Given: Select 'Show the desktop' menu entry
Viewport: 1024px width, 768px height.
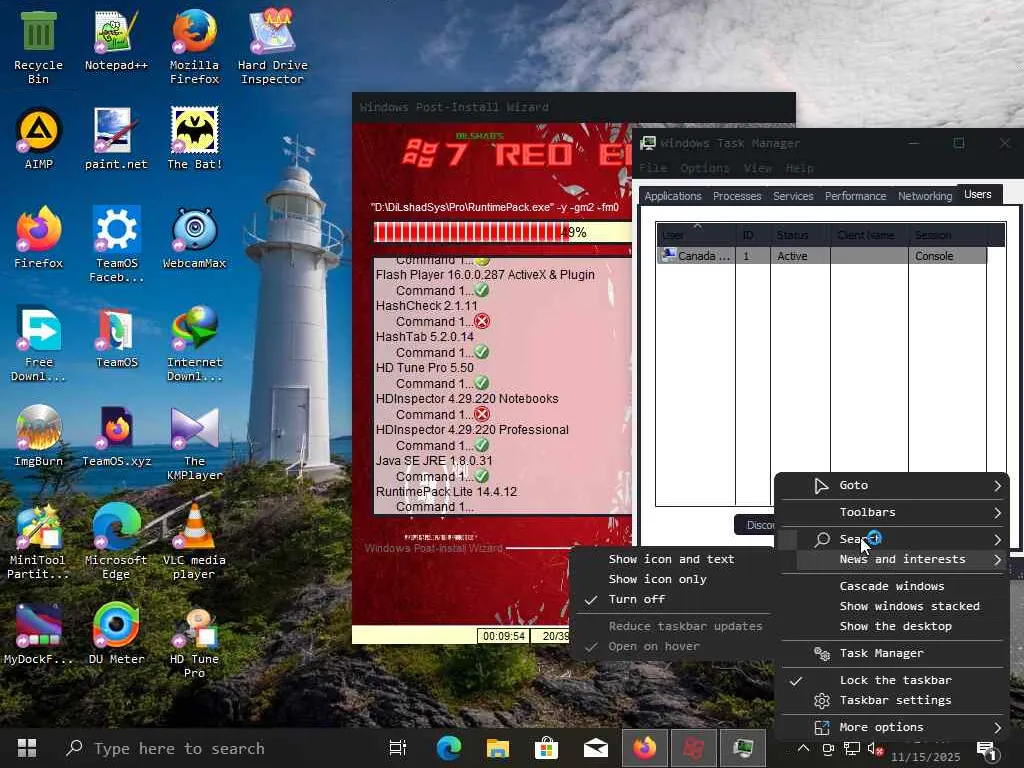Looking at the screenshot, I should click(892, 626).
